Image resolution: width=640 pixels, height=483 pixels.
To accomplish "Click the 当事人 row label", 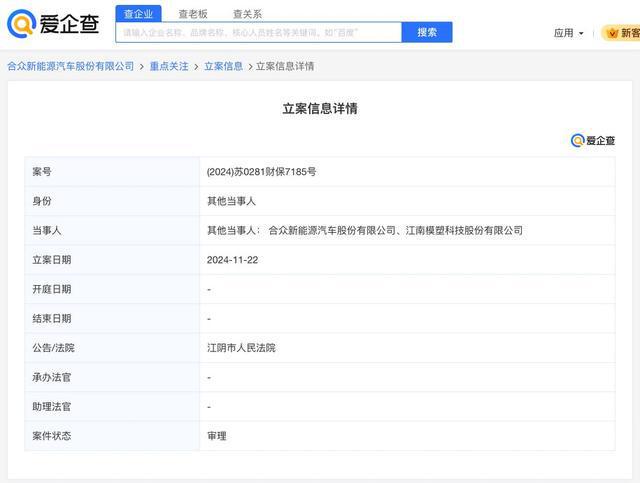I will (x=47, y=231).
